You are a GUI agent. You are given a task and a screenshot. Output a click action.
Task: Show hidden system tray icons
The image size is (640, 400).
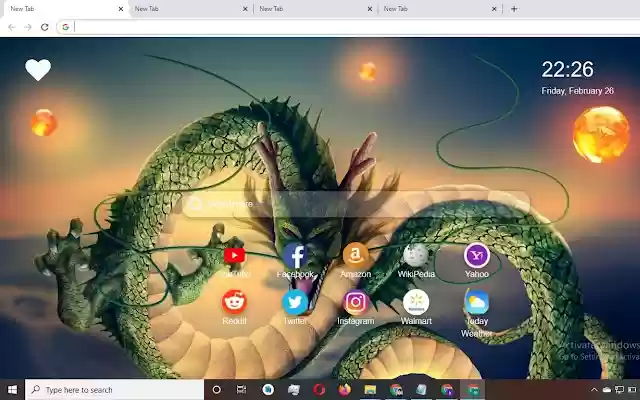point(594,390)
